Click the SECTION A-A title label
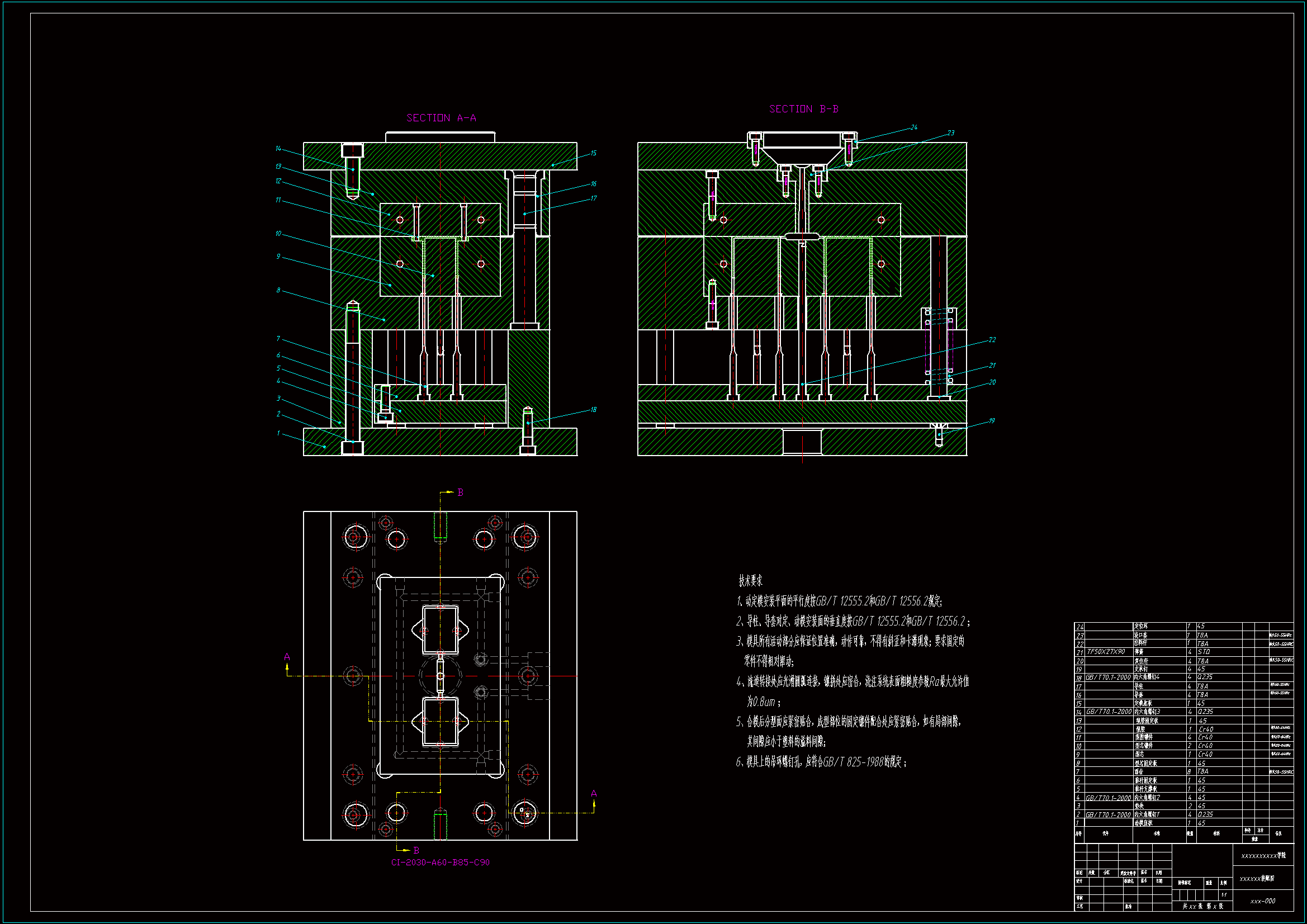 point(441,118)
